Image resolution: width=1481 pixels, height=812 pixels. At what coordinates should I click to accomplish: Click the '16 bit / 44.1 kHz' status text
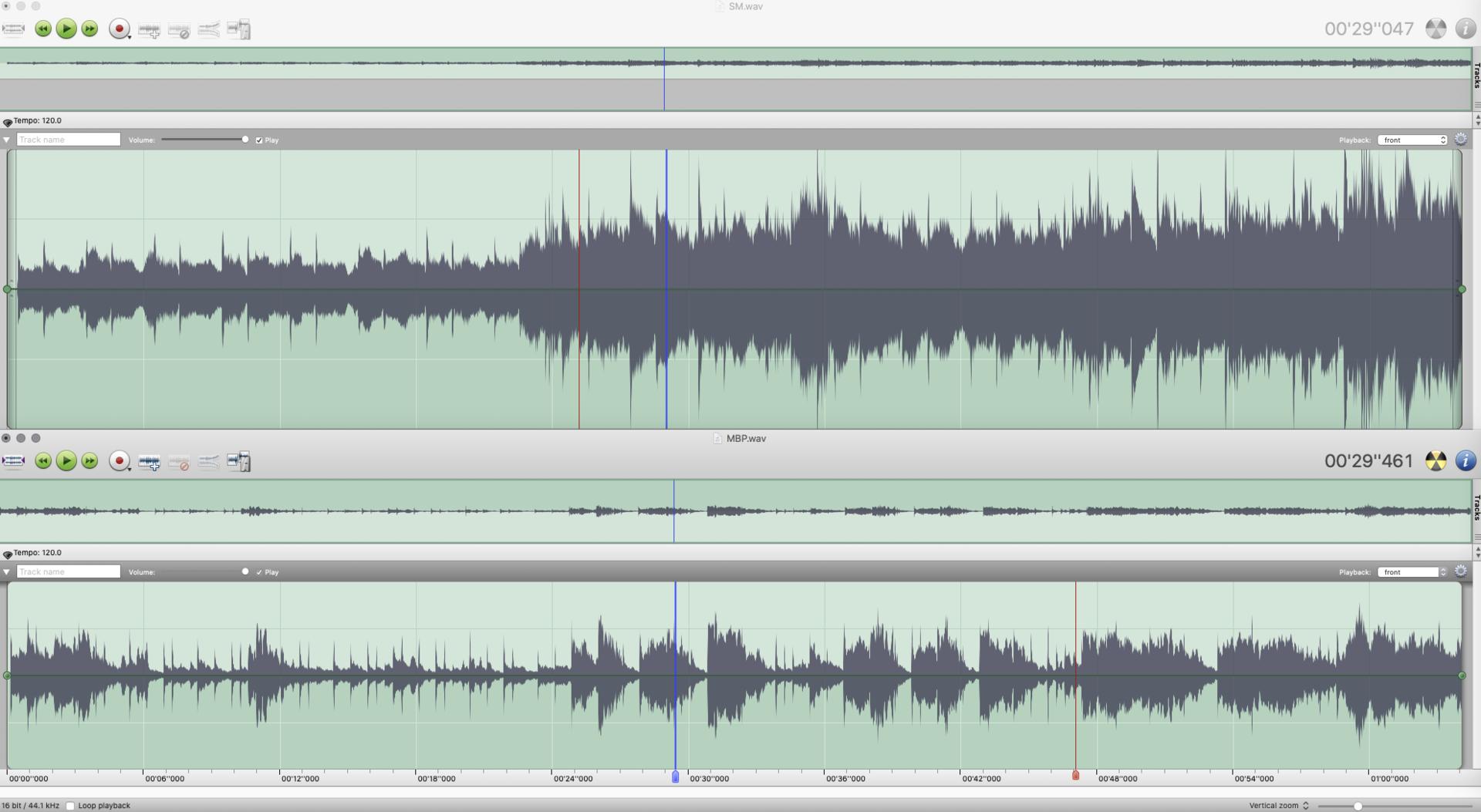(30, 806)
